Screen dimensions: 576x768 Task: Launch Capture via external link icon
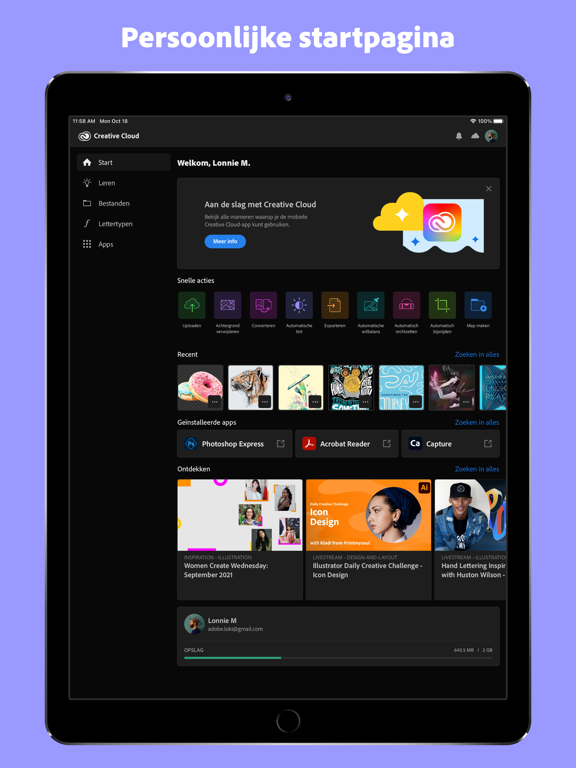488,443
